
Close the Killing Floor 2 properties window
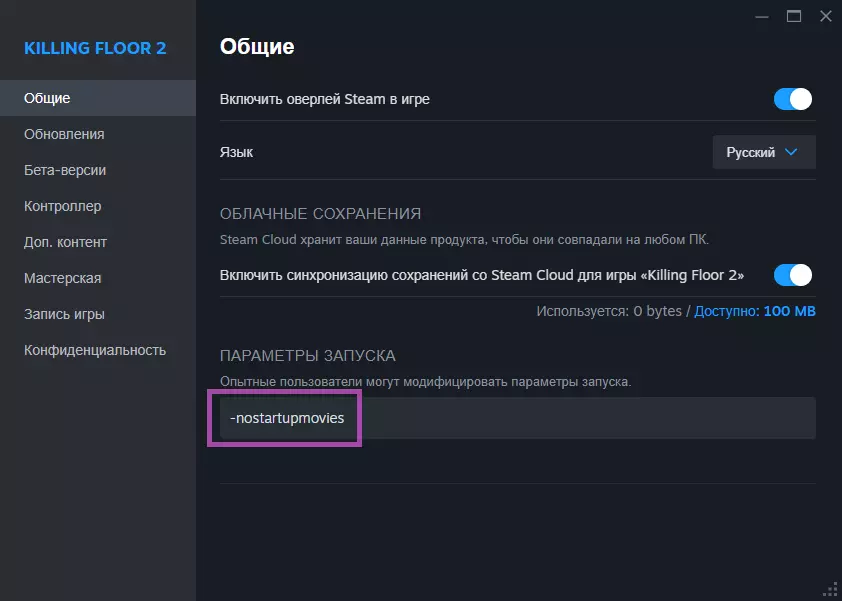825,15
